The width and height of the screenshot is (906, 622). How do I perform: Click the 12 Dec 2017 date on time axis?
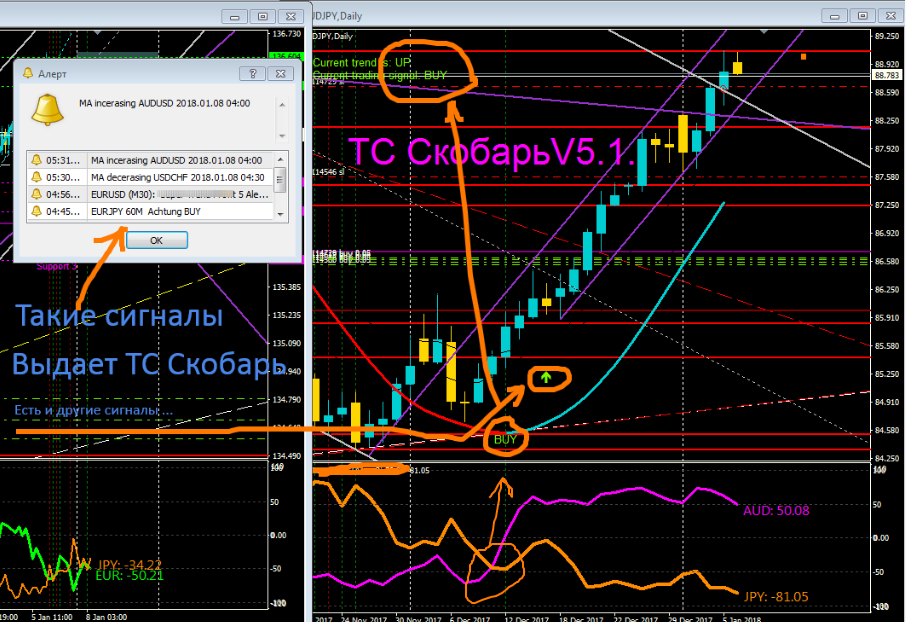(525, 619)
